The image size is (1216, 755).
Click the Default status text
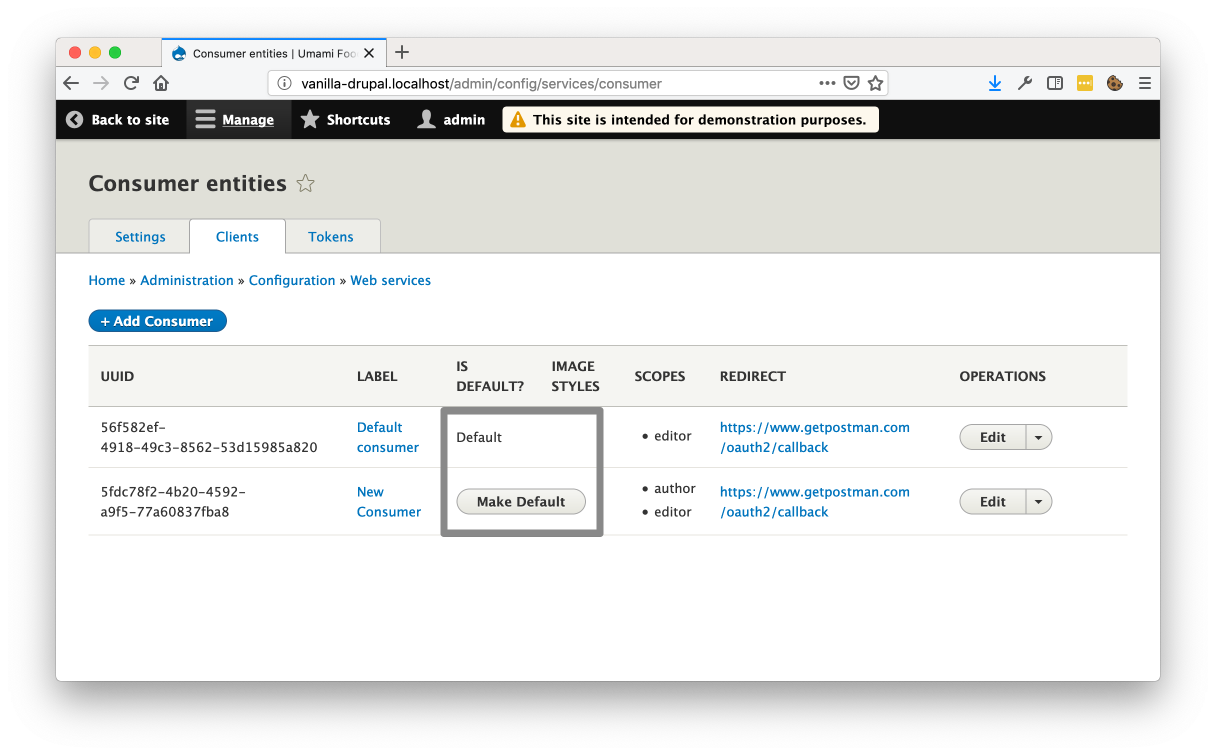click(479, 437)
